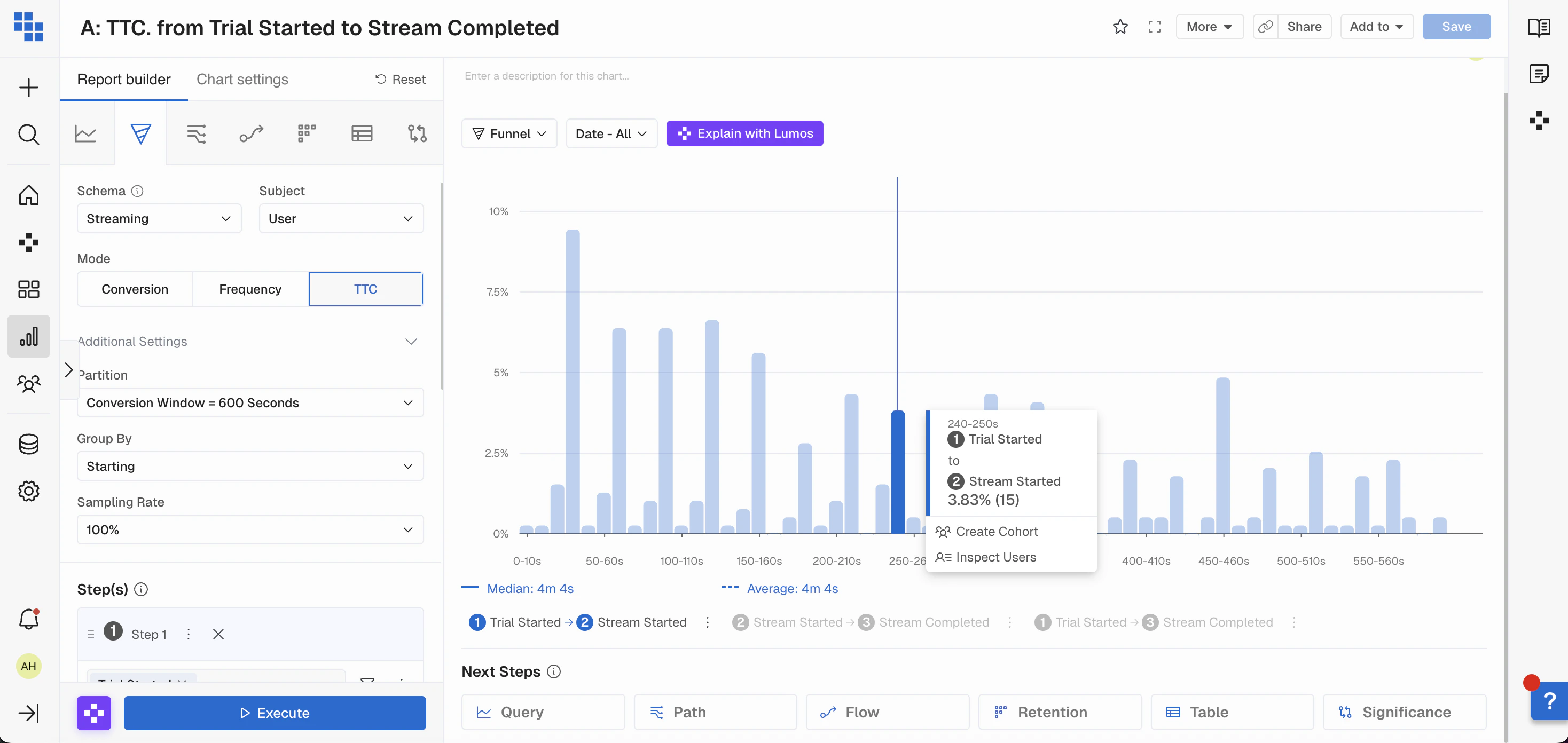Choose Inspect Users in the tooltip menu
The height and width of the screenshot is (743, 1568).
(995, 557)
